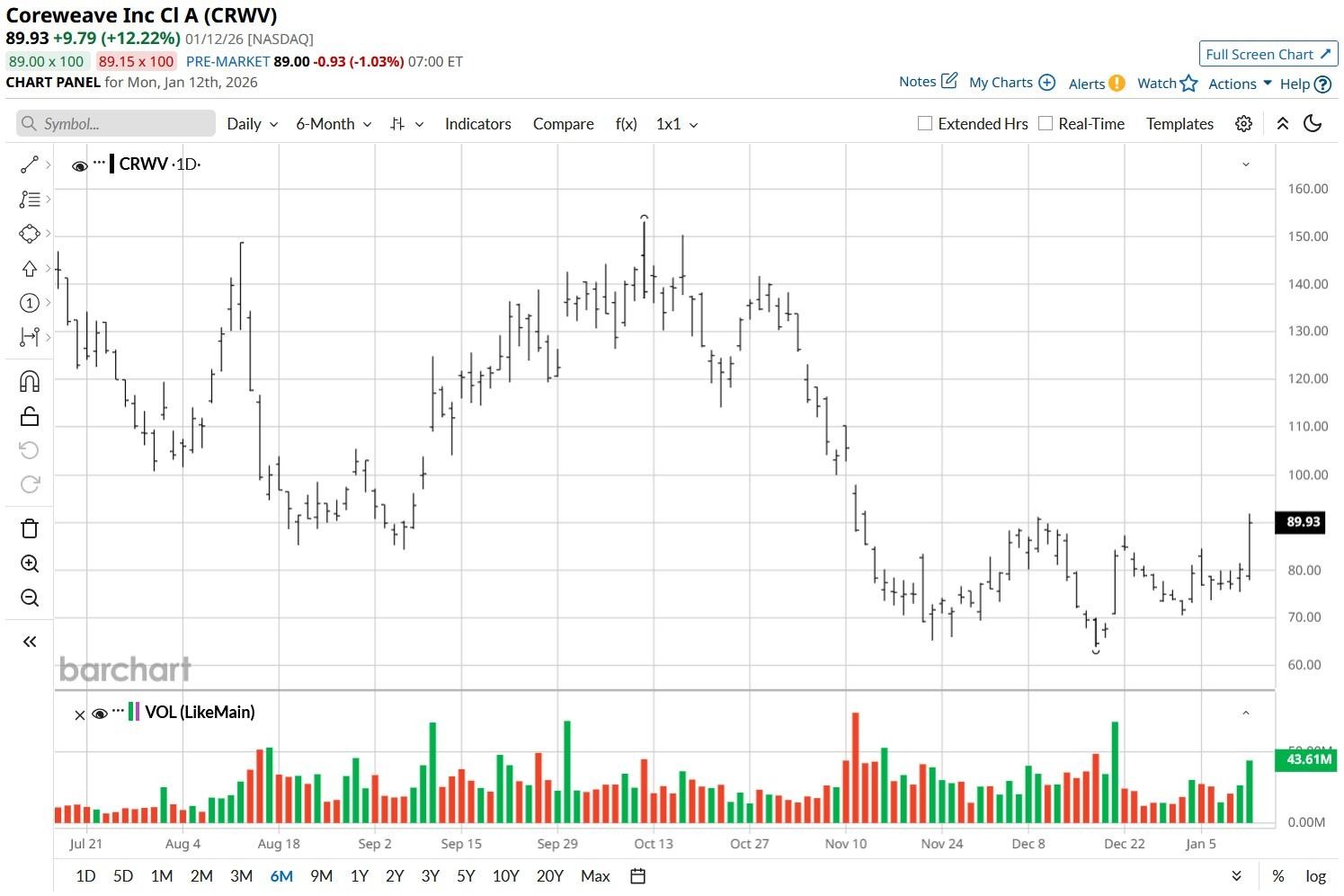This screenshot has width=1344, height=896.
Task: Remove the VOL indicator pane
Action: 80,715
